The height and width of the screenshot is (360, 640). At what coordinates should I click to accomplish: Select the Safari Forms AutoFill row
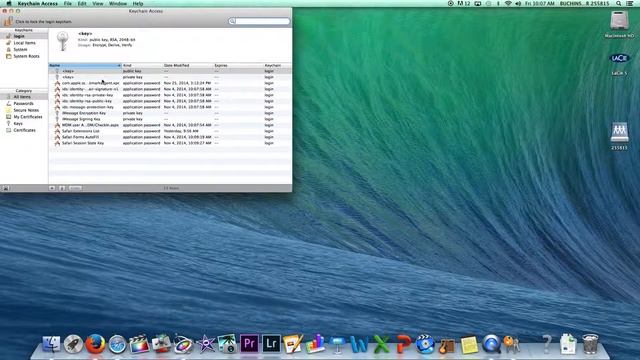(x=170, y=137)
